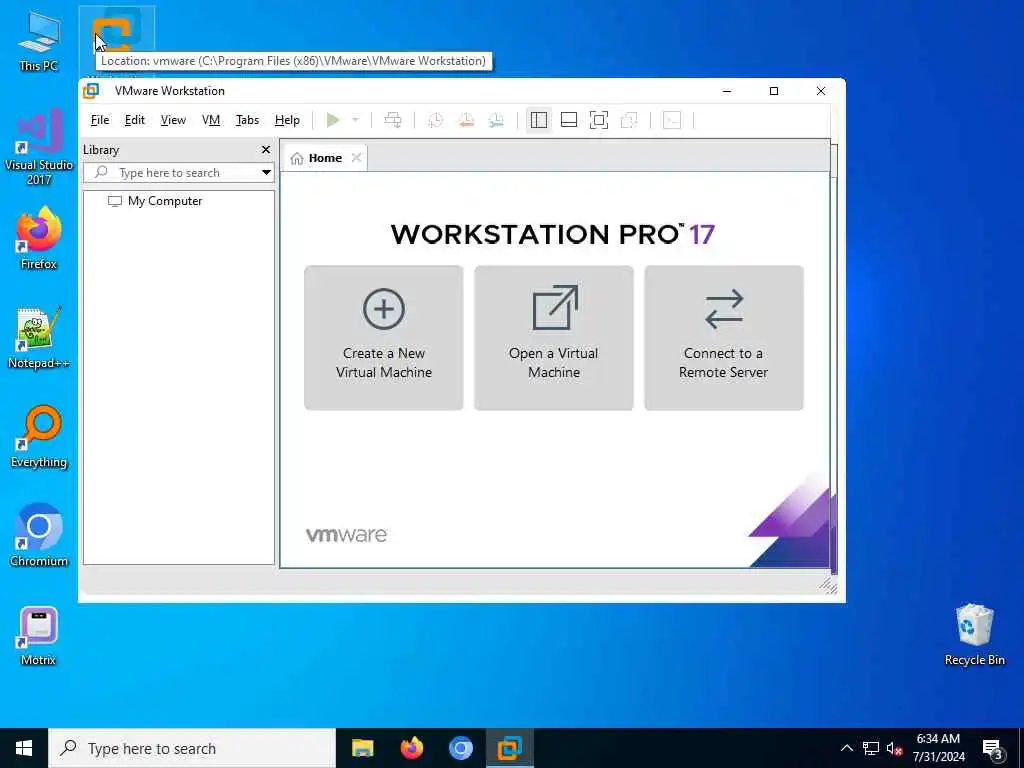Open the Manage Snapshots toolbar icon
This screenshot has width=1024, height=768.
[x=496, y=120]
